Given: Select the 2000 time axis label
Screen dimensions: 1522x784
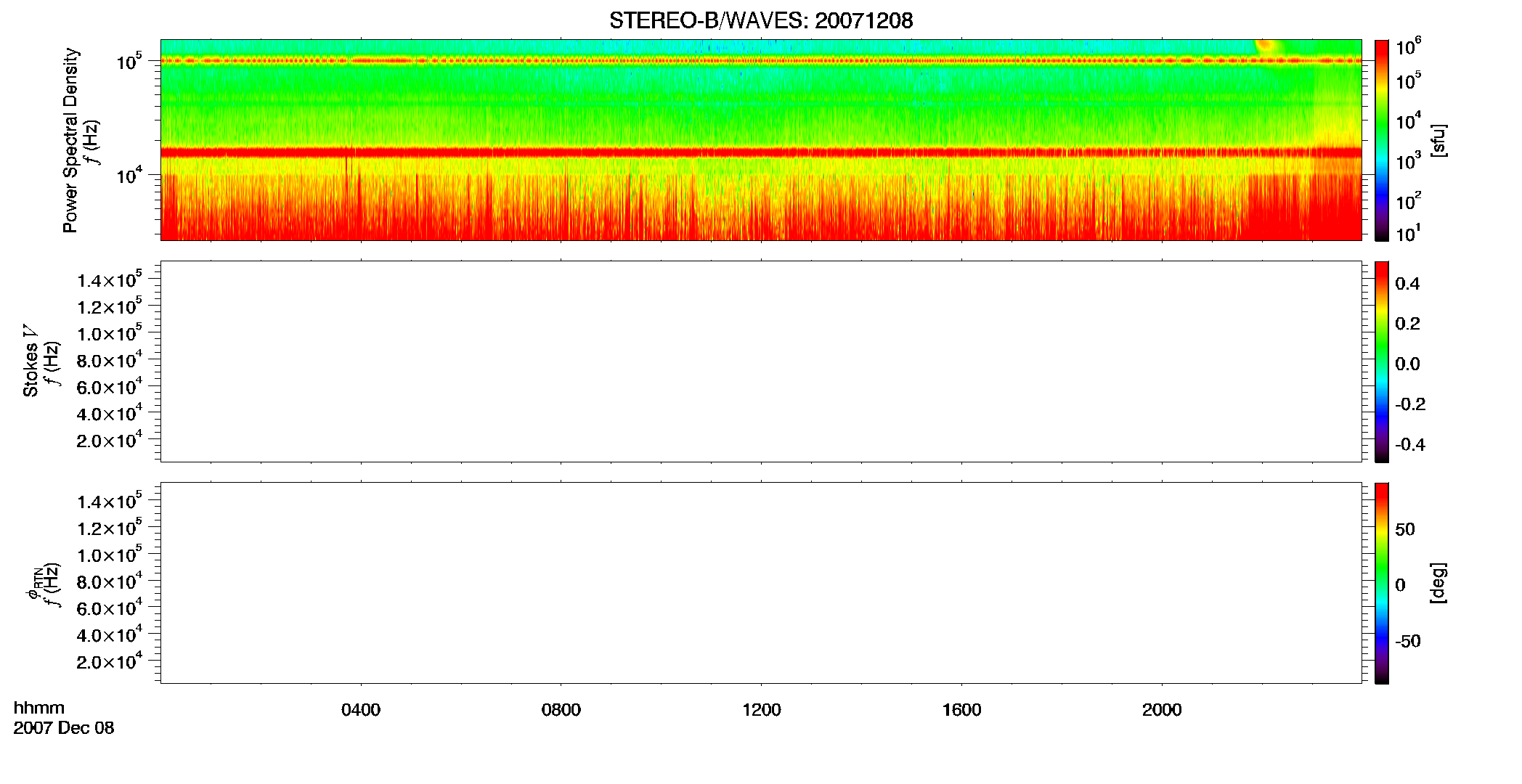Looking at the screenshot, I should tap(1162, 710).
